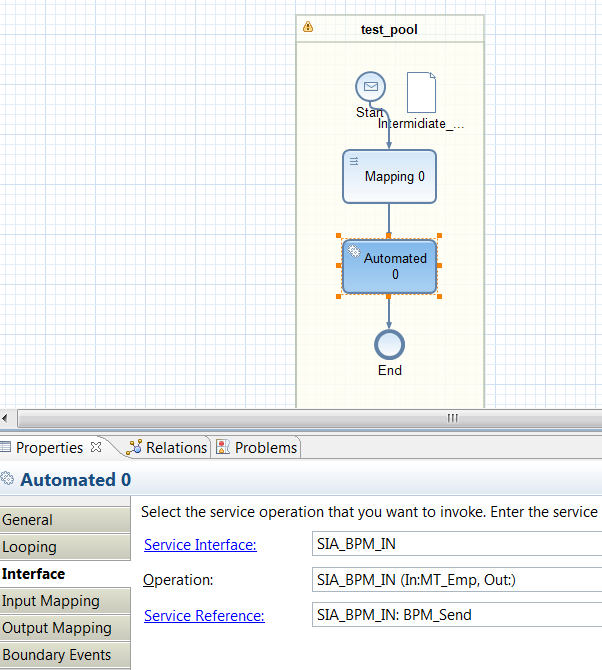602x670 pixels.
Task: Click the Intermidiate_... data object label
Action: 421,123
